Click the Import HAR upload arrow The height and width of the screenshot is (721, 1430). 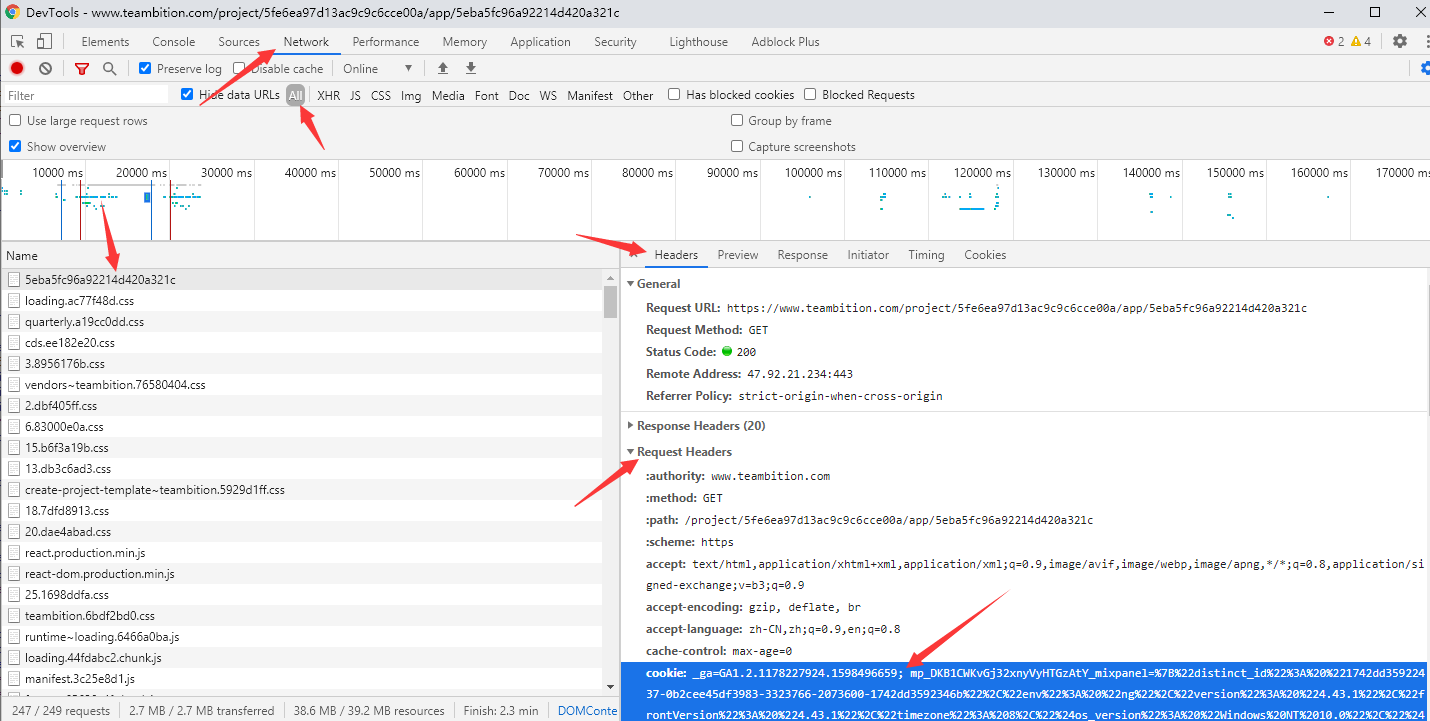443,69
